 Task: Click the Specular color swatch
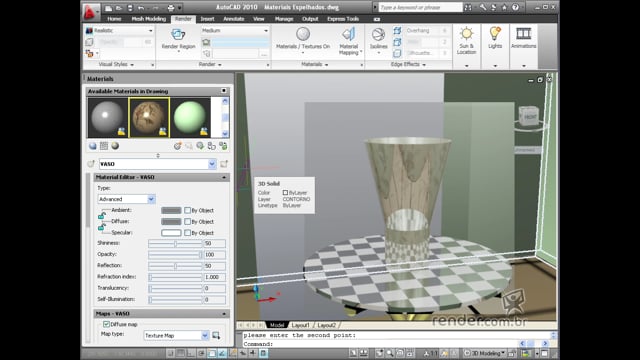pyautogui.click(x=171, y=233)
